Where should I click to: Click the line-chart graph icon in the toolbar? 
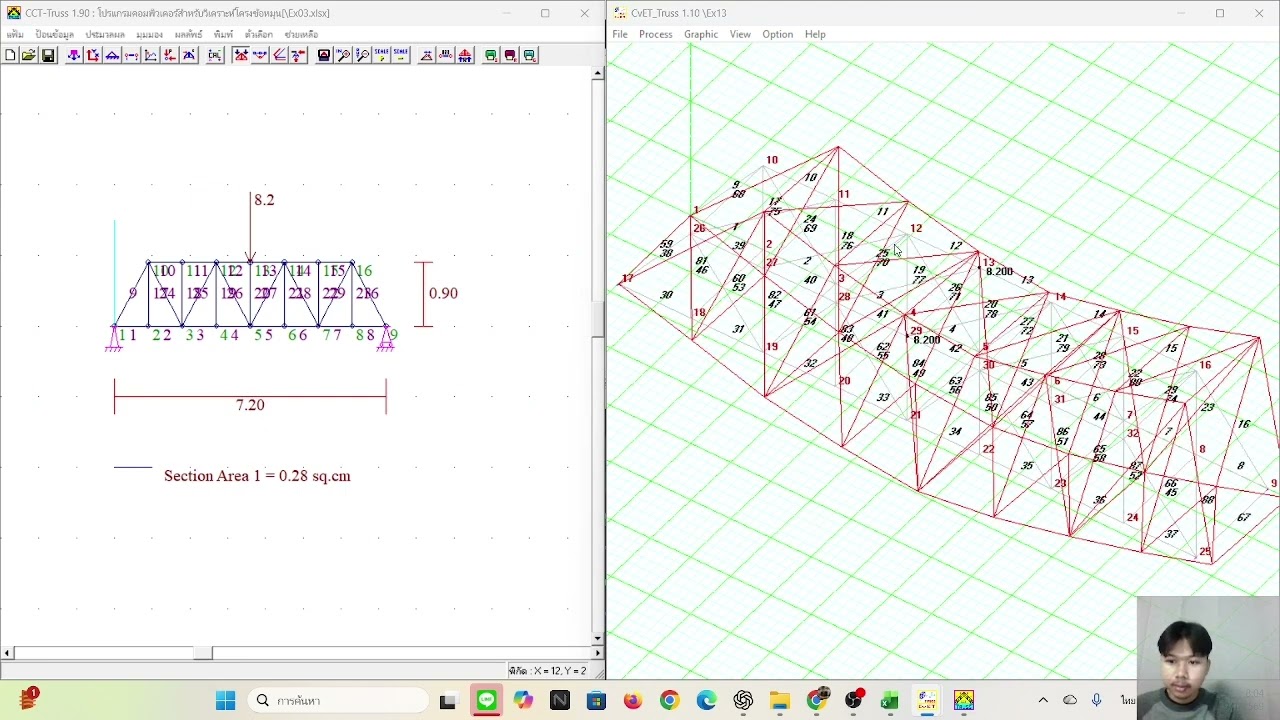(x=150, y=55)
